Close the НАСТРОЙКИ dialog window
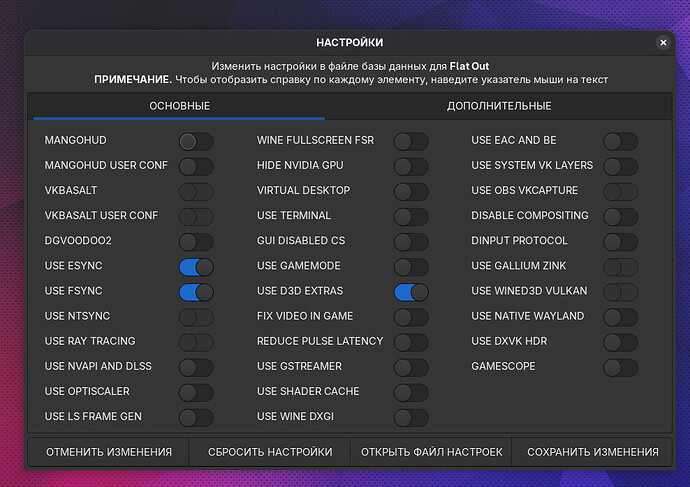This screenshot has width=690, height=487. pyautogui.click(x=663, y=43)
